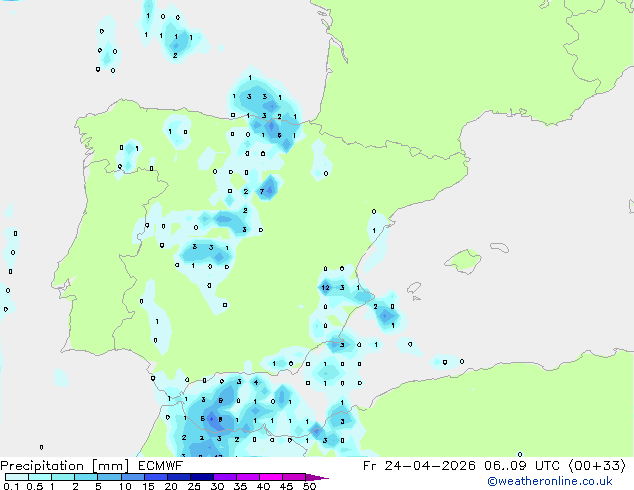Click the legend label "35"
The width and height of the screenshot is (634, 490).
(240, 486)
